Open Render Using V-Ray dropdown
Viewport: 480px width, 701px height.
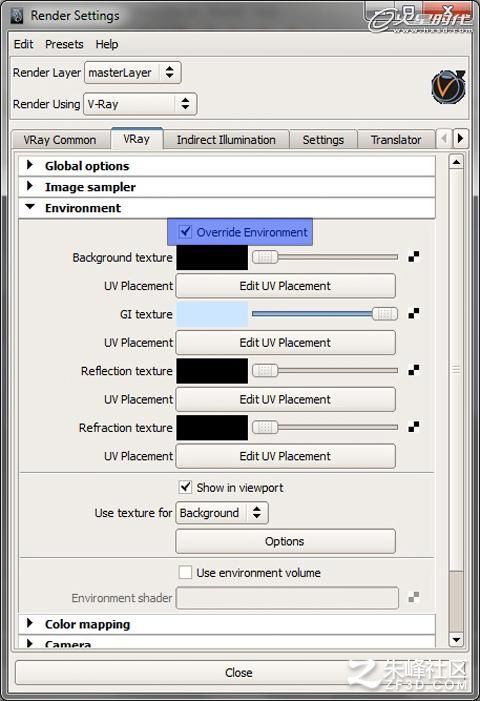tap(140, 104)
